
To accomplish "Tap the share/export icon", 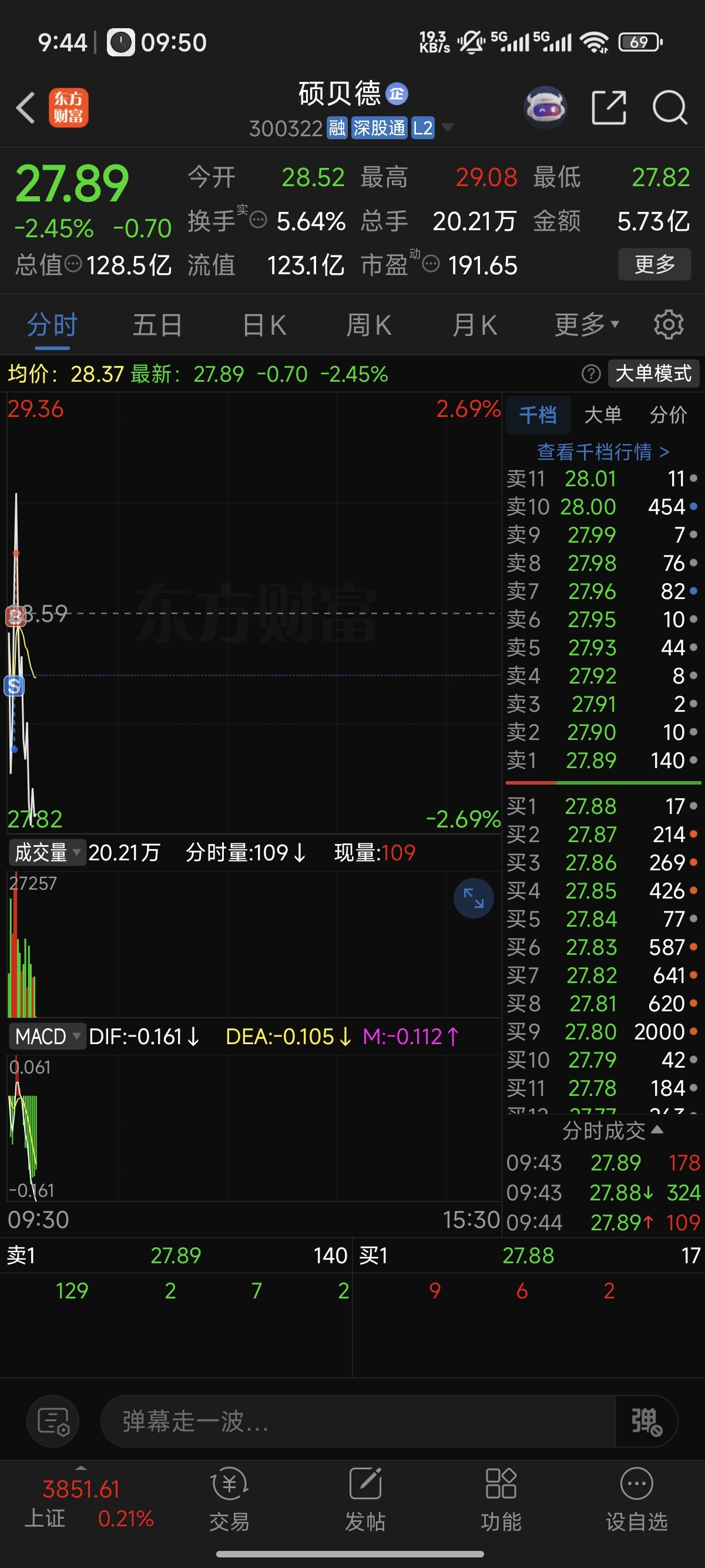I will 609,107.
